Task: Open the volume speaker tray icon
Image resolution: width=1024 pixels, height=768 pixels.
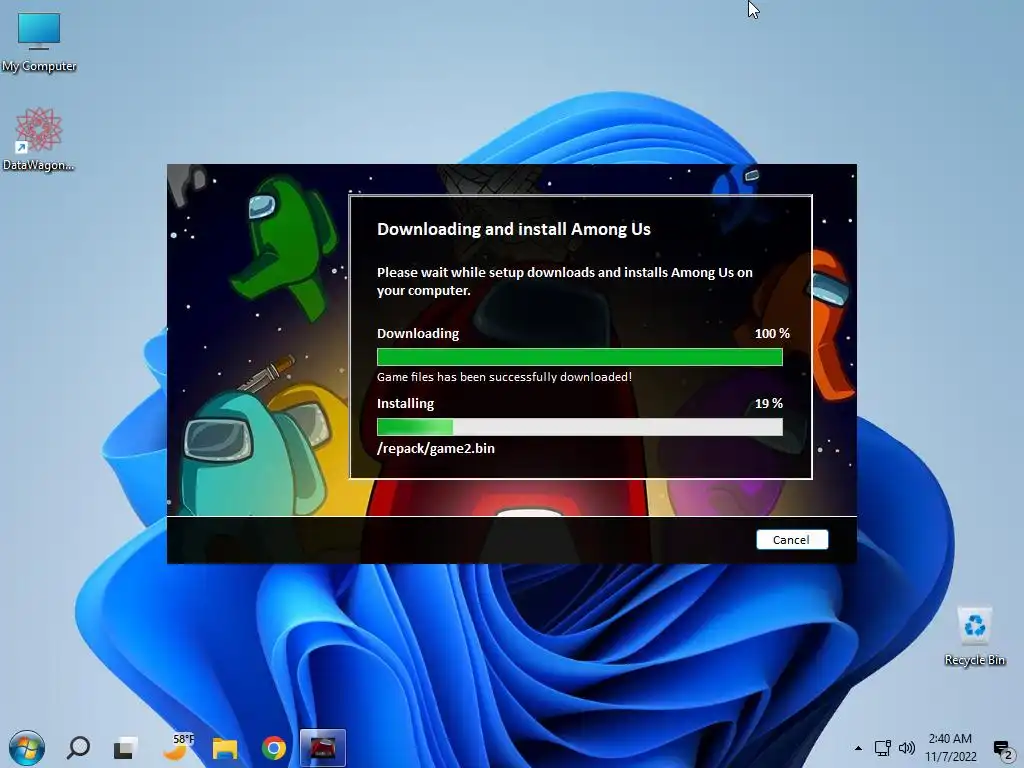Action: click(907, 748)
